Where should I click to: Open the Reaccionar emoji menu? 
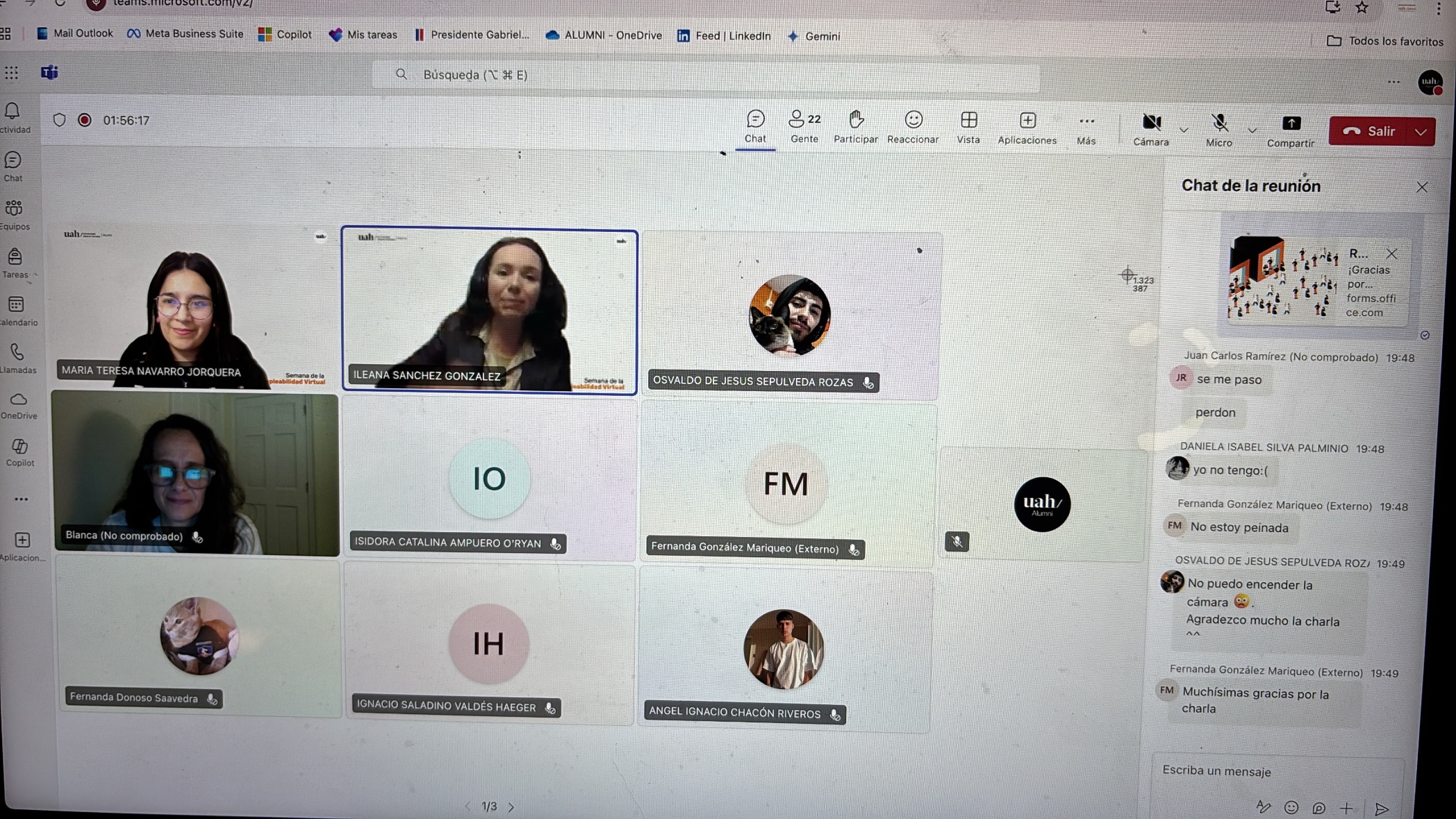point(913,128)
